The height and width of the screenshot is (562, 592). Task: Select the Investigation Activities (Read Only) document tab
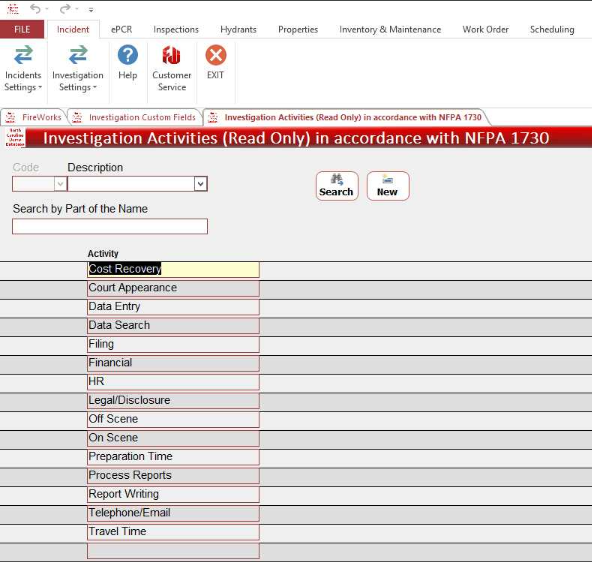tap(347, 117)
